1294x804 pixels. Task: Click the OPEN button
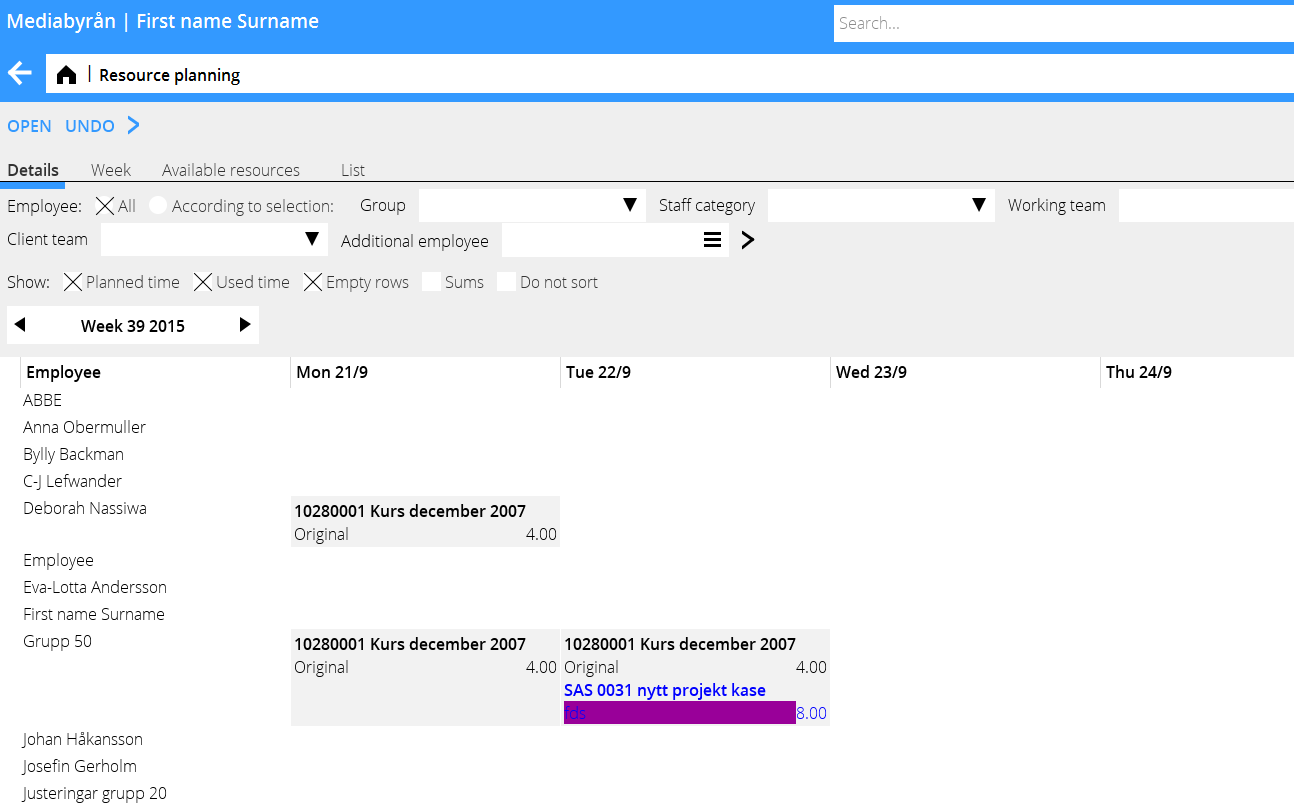tap(30, 126)
